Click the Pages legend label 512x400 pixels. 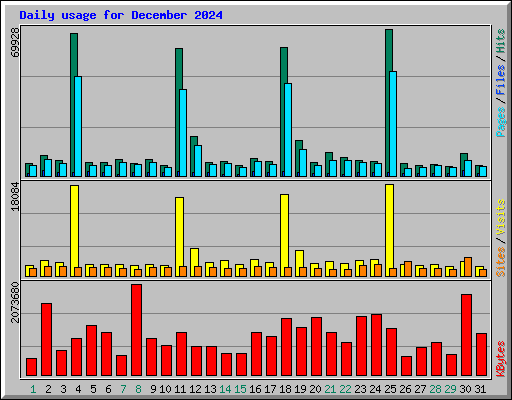click(500, 122)
